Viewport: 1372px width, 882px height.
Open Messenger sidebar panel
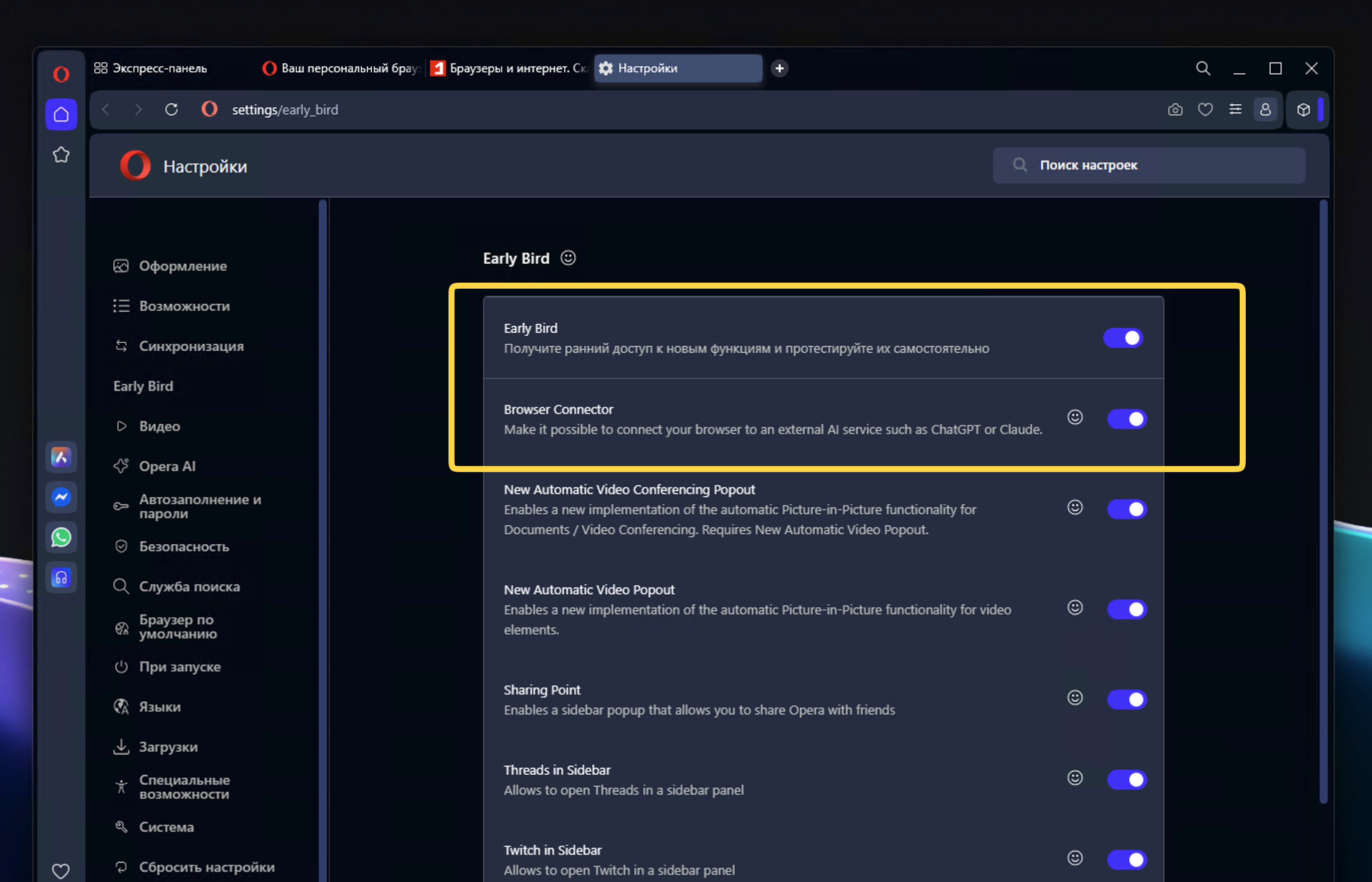click(x=61, y=497)
